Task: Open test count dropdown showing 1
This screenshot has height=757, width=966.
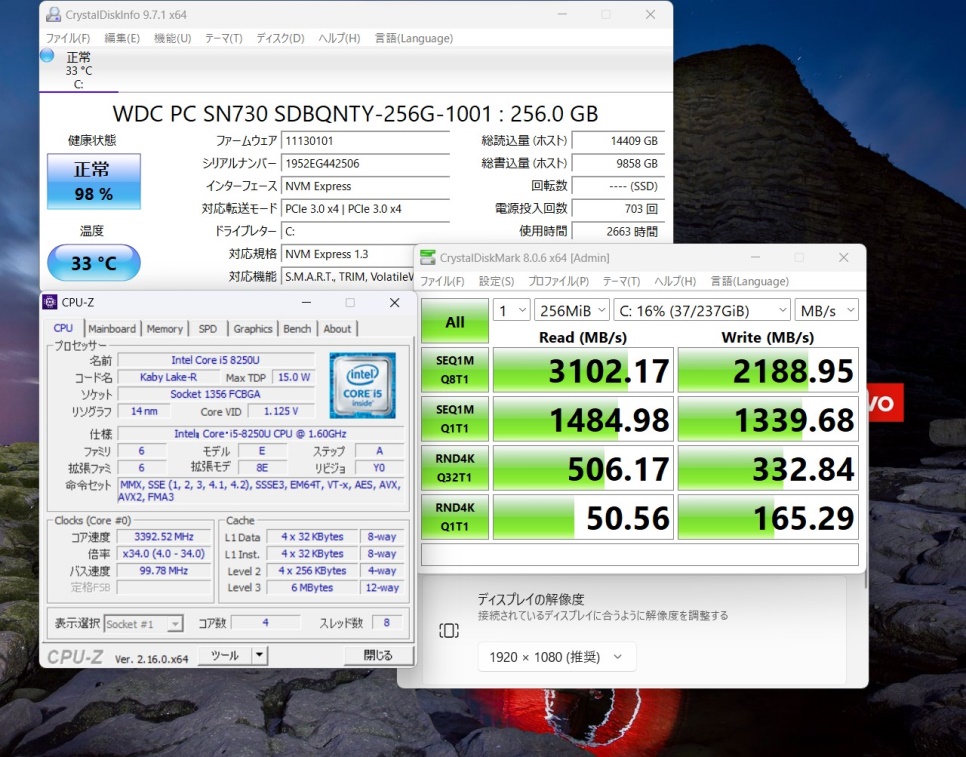Action: (x=511, y=310)
